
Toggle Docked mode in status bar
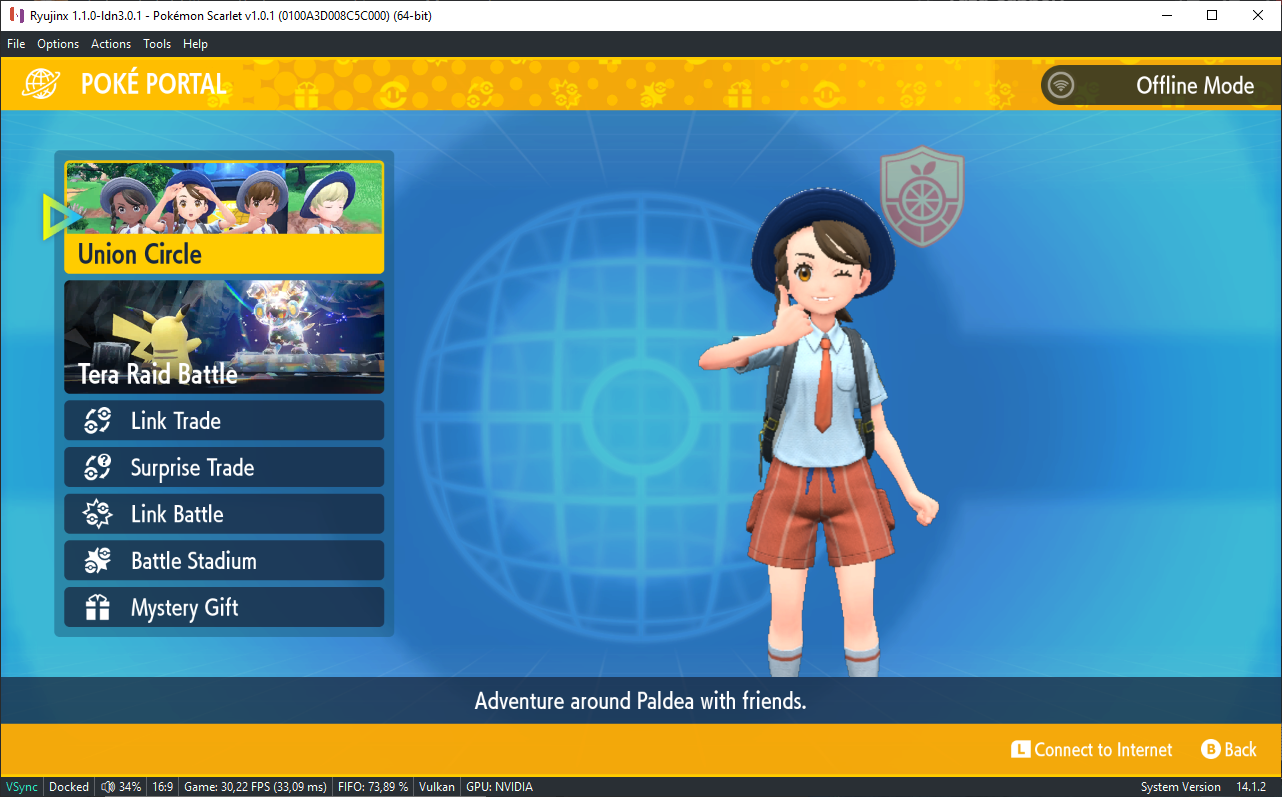pos(69,787)
